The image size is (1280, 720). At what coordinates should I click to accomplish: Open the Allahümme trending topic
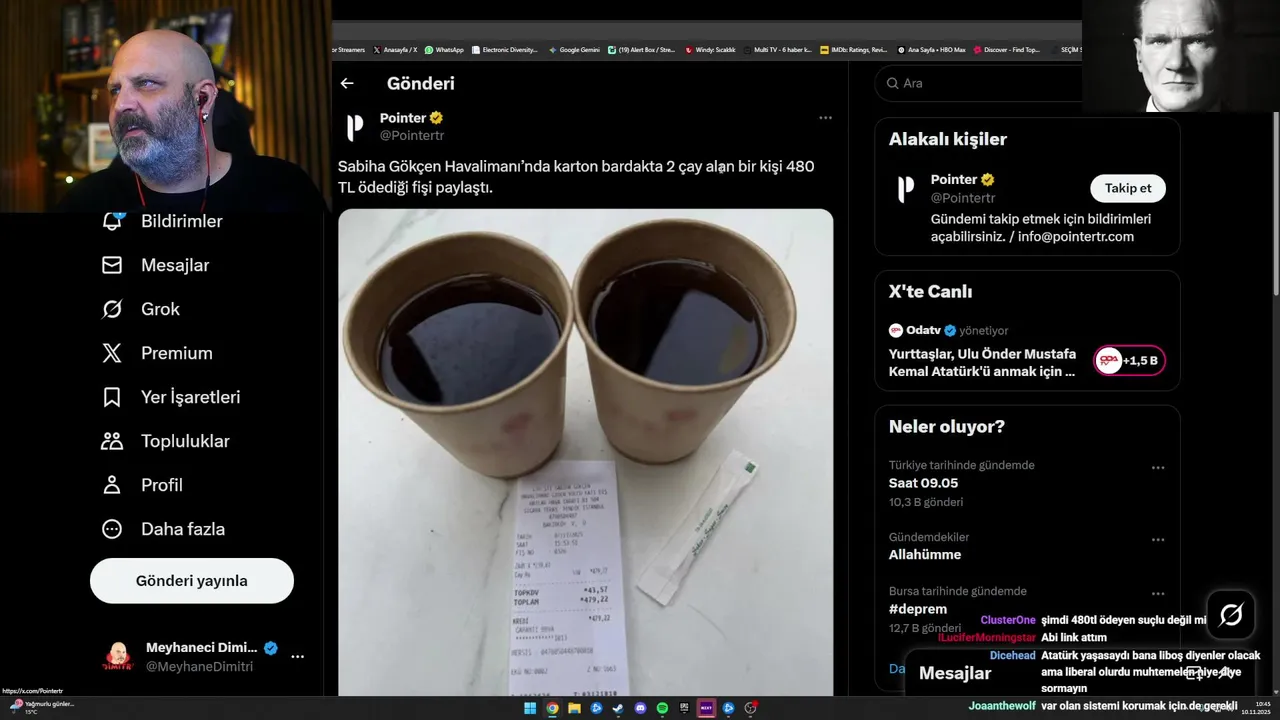coord(925,555)
